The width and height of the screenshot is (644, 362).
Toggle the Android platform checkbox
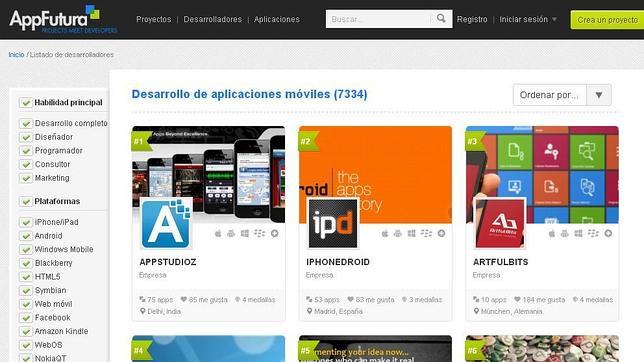pyautogui.click(x=25, y=236)
